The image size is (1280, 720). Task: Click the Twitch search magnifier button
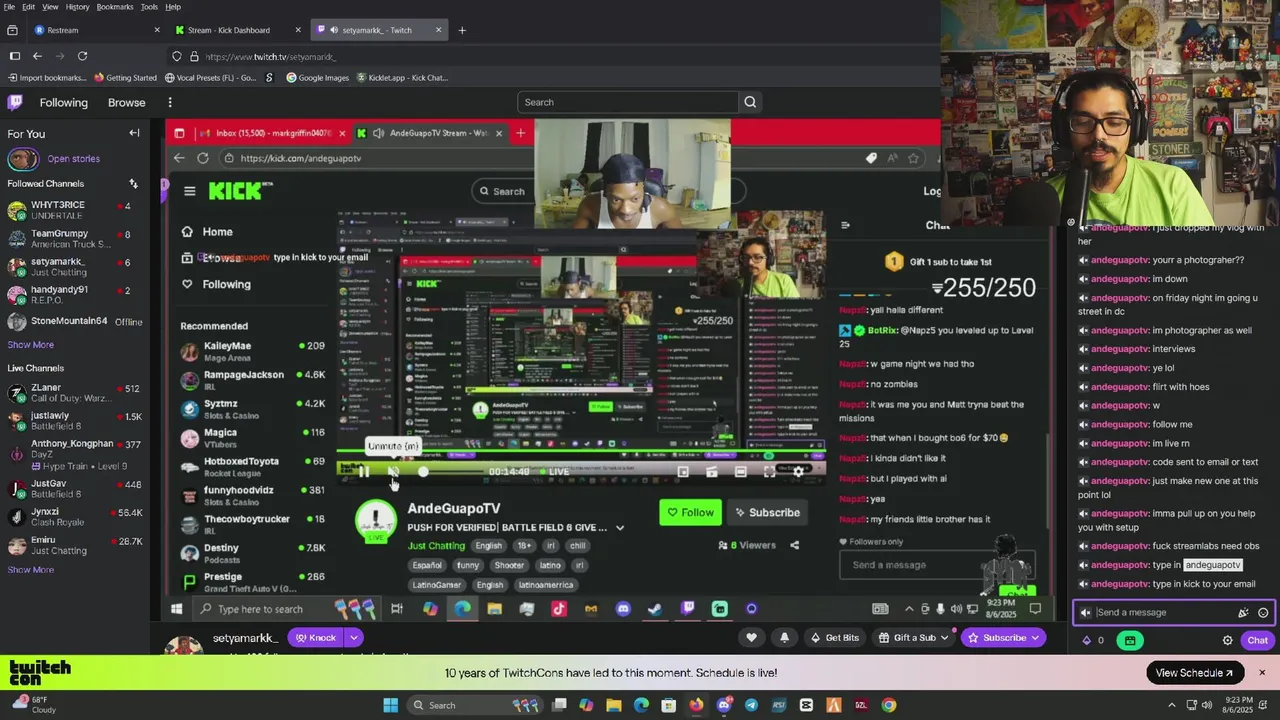[x=750, y=102]
